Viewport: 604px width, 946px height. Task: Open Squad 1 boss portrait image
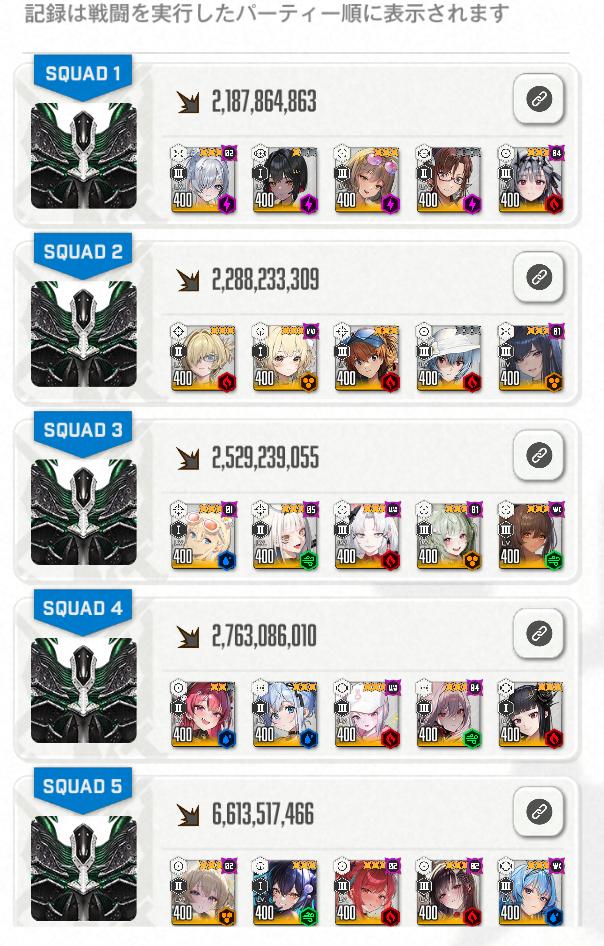pos(84,156)
